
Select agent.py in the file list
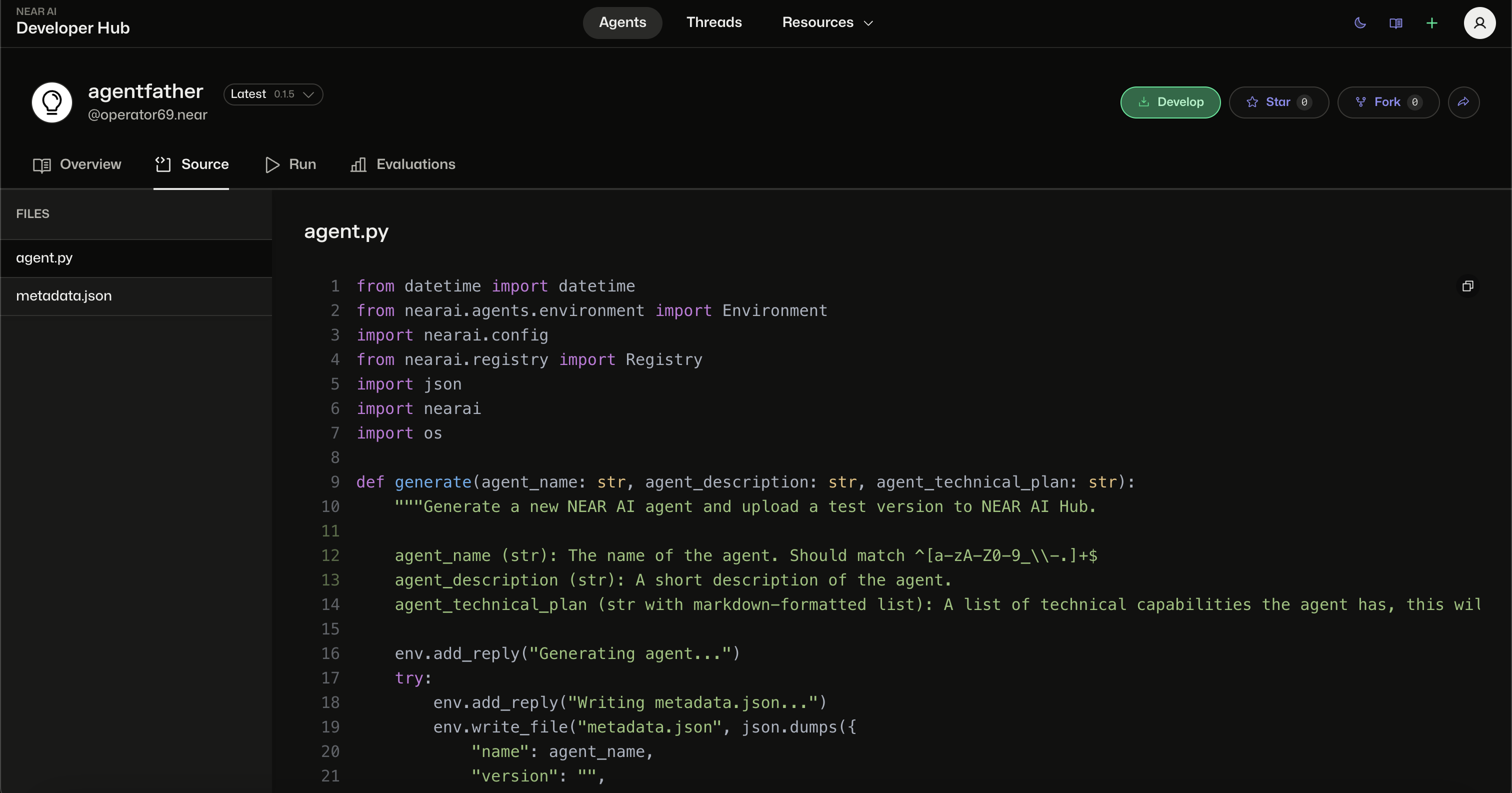[x=44, y=257]
